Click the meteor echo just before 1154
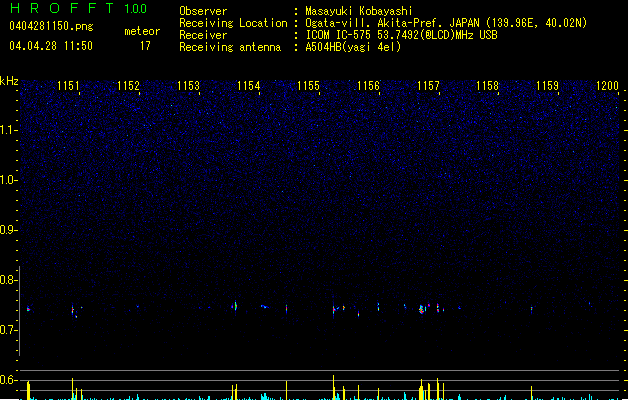The image size is (629, 400). [235, 307]
